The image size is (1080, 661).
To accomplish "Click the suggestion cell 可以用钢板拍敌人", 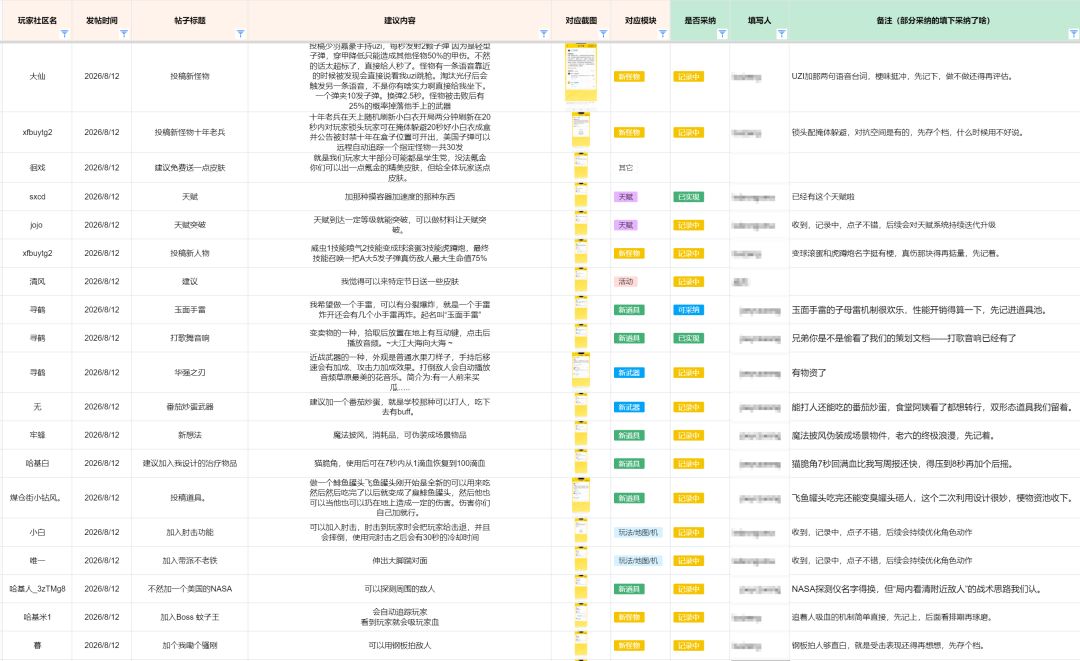I will pyautogui.click(x=399, y=645).
